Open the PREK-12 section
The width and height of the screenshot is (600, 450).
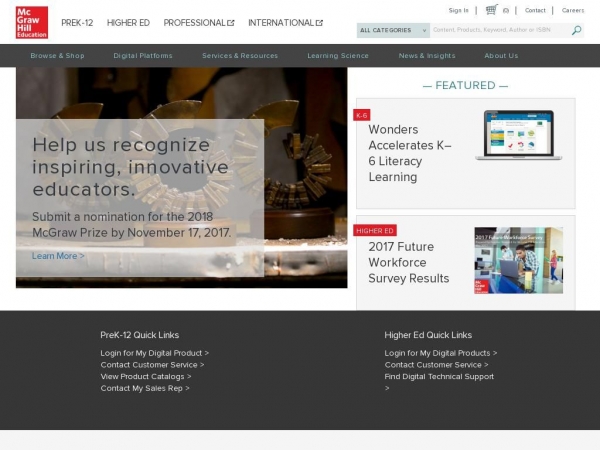[x=77, y=23]
